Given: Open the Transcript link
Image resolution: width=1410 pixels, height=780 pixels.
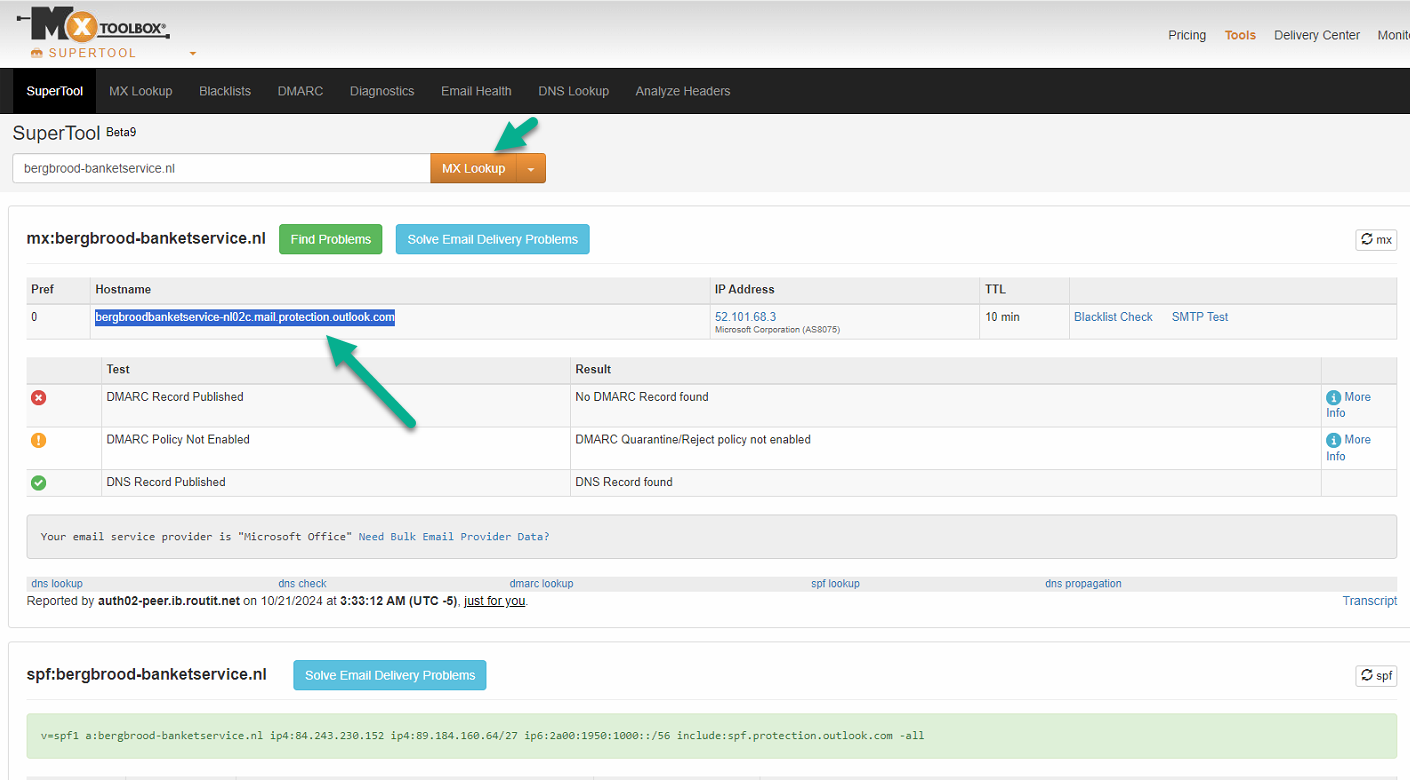Looking at the screenshot, I should tap(1370, 601).
